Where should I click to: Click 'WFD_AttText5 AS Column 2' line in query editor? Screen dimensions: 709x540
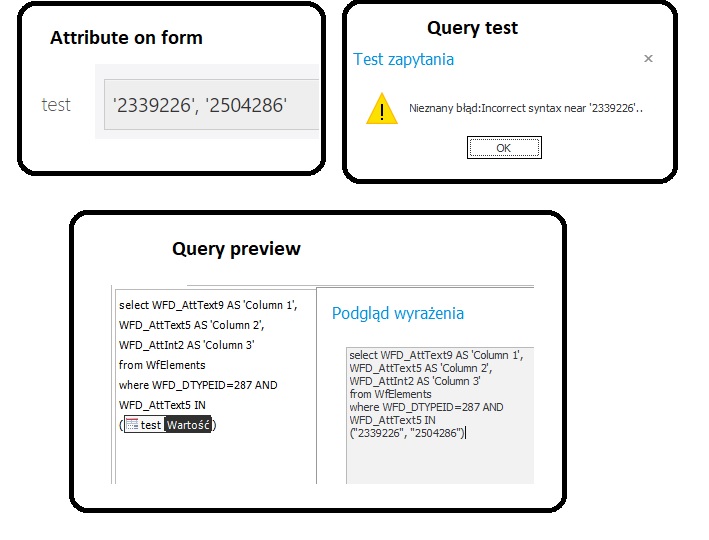click(x=191, y=325)
